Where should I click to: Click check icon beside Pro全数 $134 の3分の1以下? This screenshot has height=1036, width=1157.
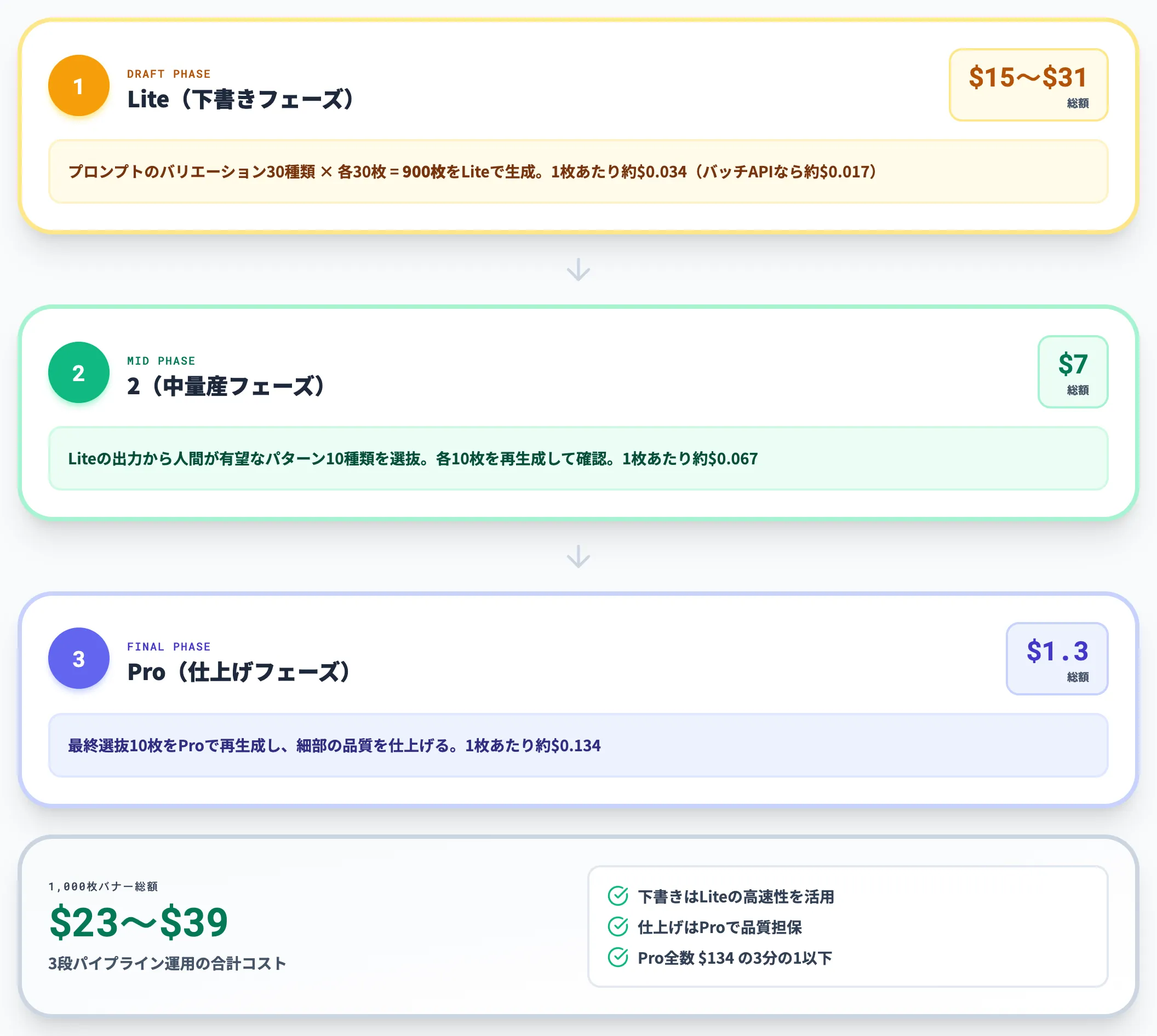coord(618,958)
